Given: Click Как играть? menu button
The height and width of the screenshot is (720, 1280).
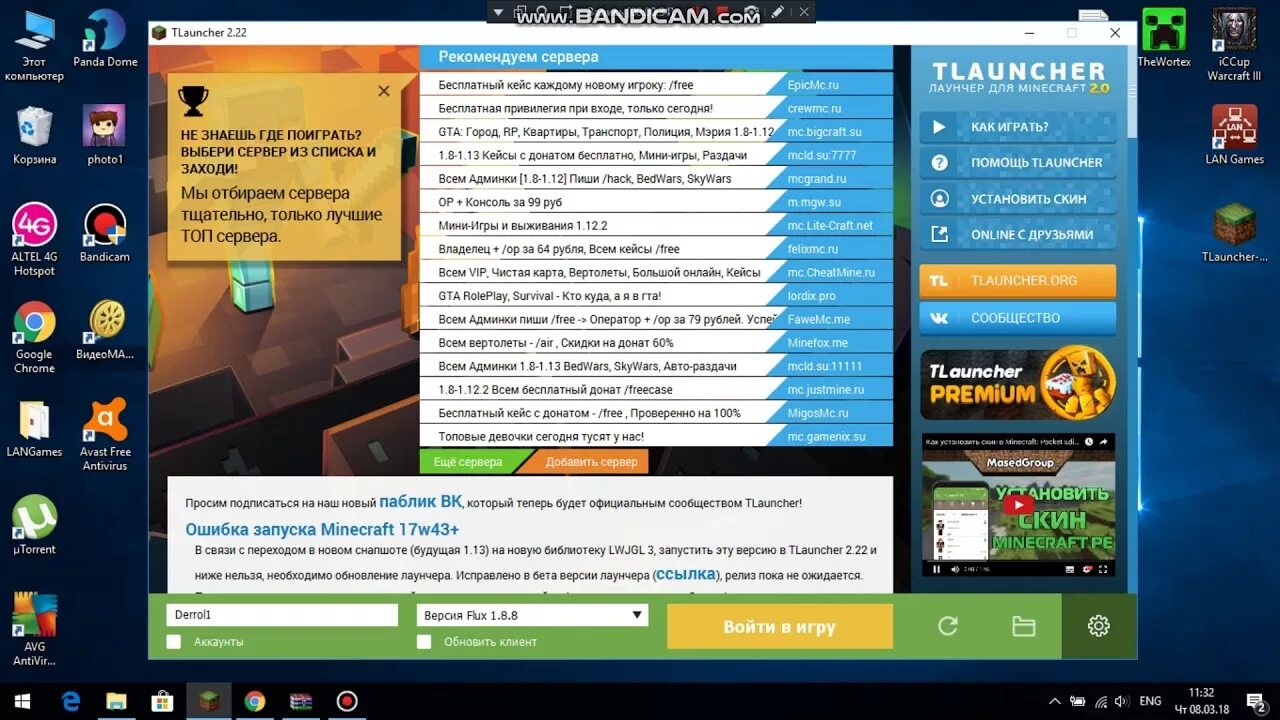Looking at the screenshot, I should (1018, 127).
